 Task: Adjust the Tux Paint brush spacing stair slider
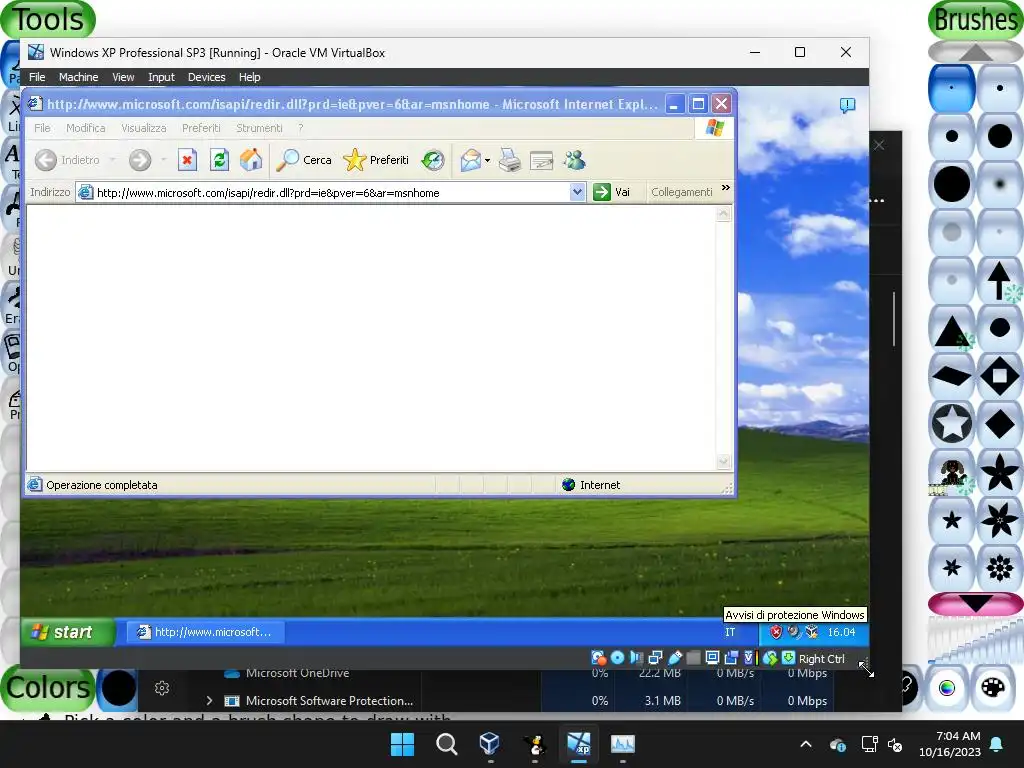click(975, 640)
